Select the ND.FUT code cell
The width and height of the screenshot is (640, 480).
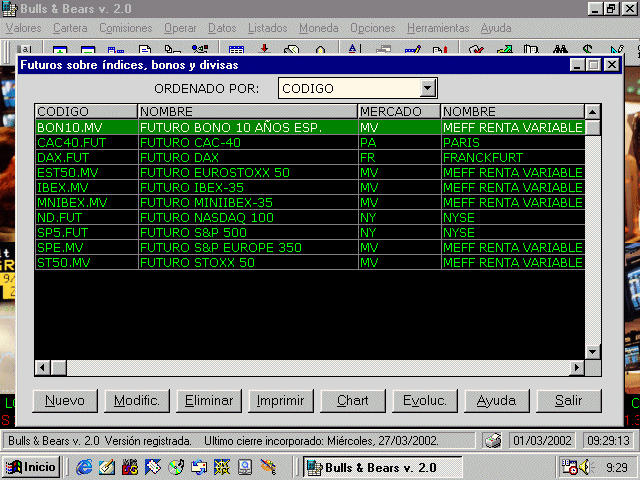[x=87, y=218]
